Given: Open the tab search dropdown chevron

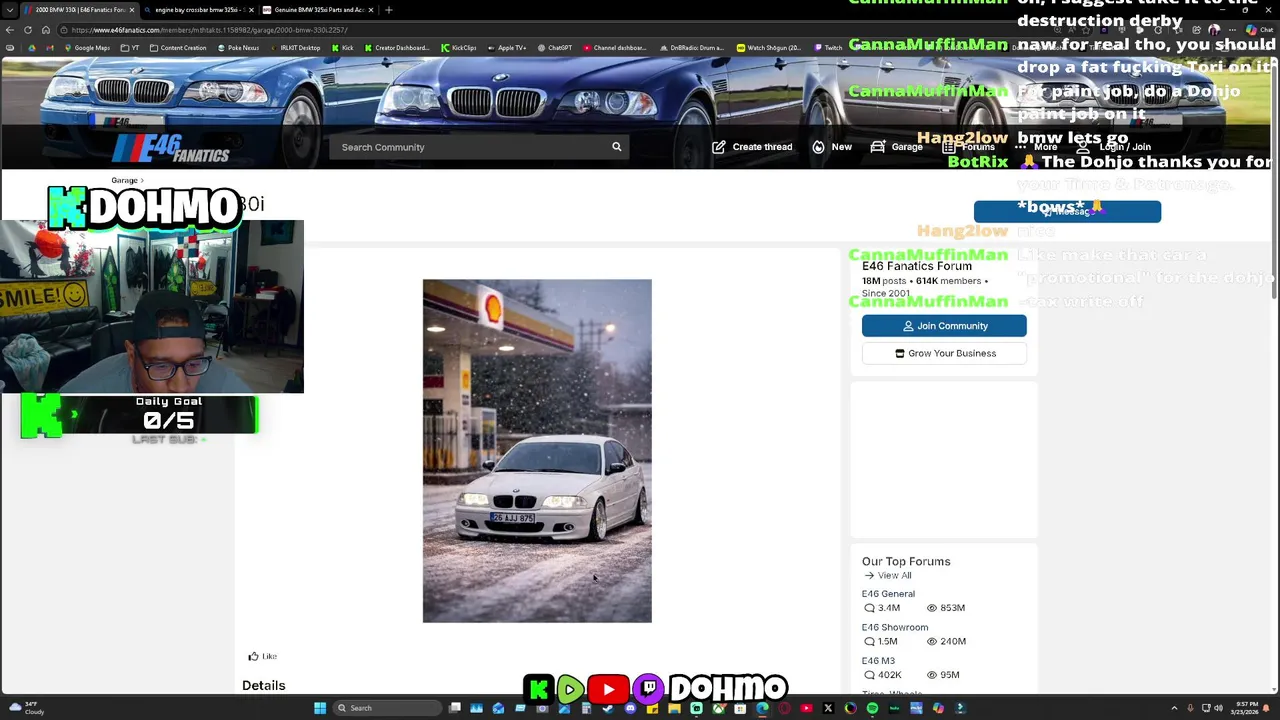Looking at the screenshot, I should coord(10,10).
